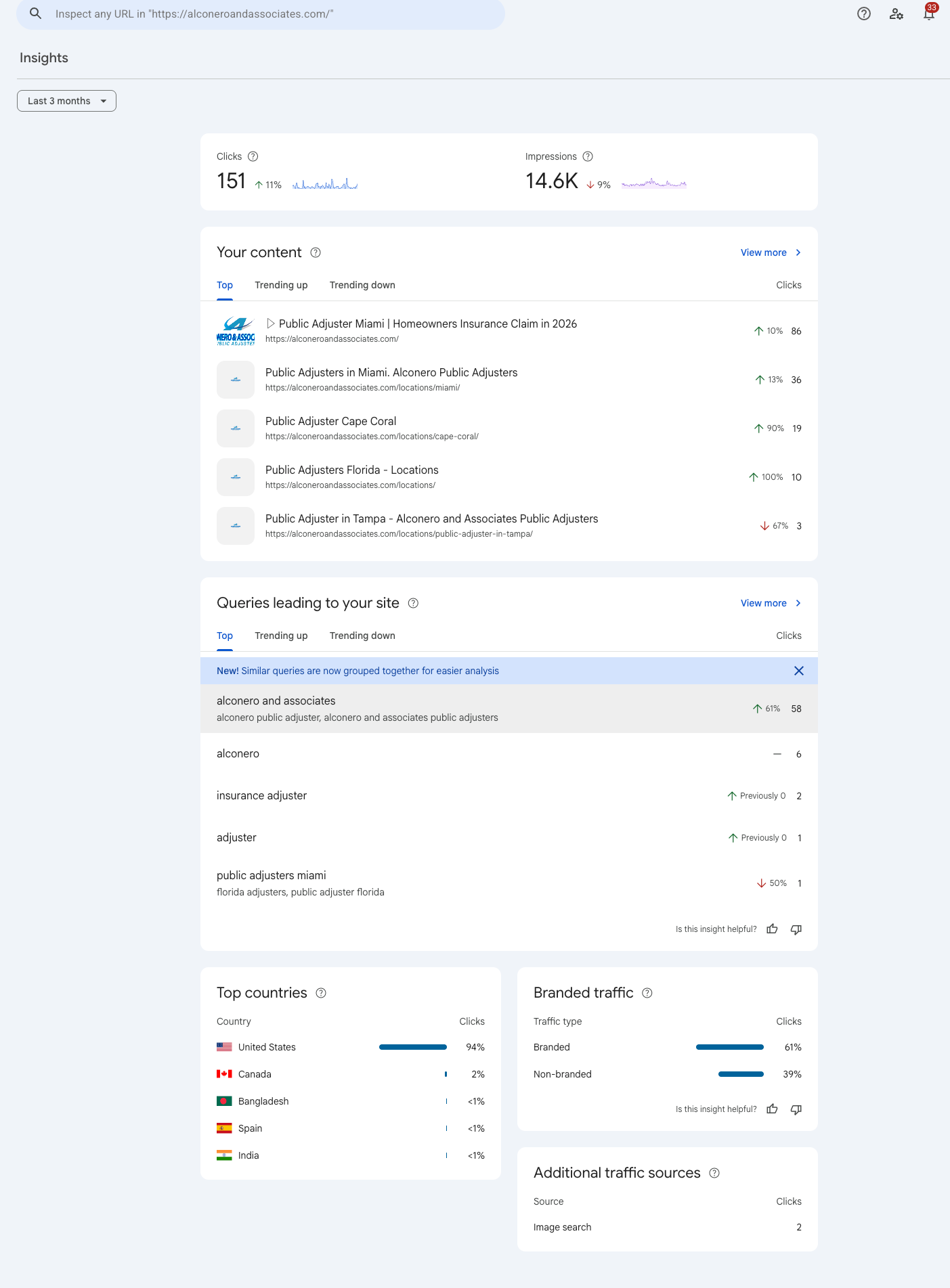Click the help icon next to Your content

(316, 252)
